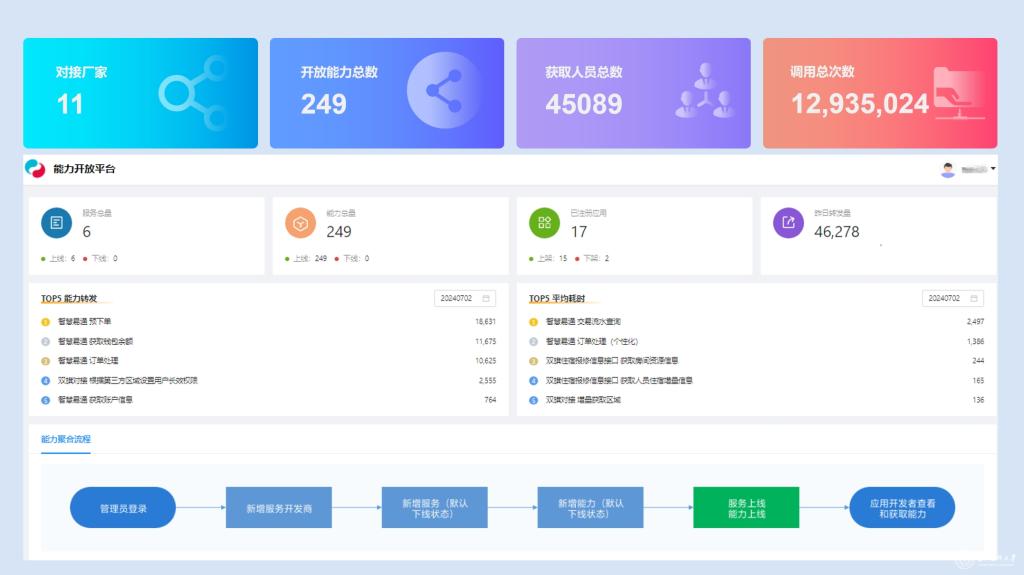Click the blue 服务总量 document icon
Image resolution: width=1024 pixels, height=575 pixels.
(57, 223)
